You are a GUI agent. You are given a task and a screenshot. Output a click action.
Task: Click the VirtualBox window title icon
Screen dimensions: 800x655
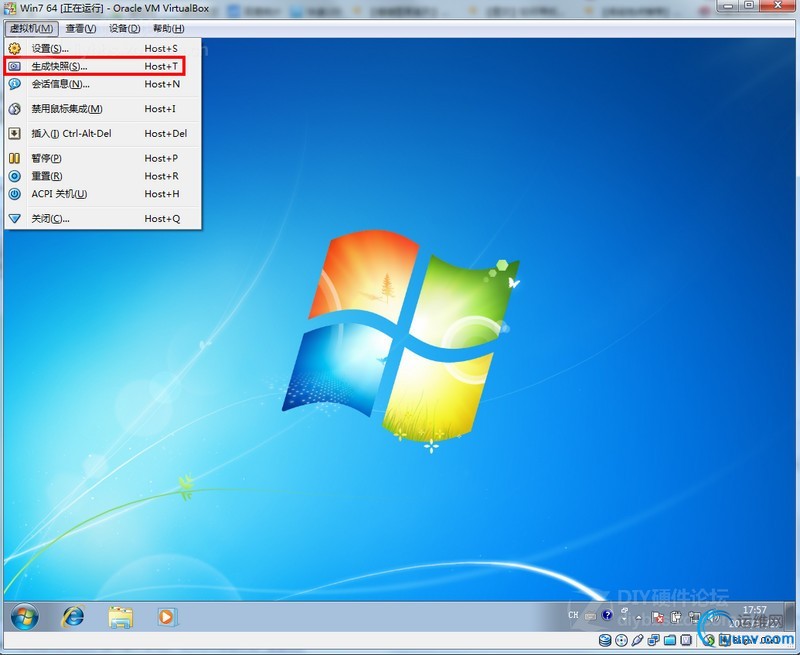click(x=10, y=8)
